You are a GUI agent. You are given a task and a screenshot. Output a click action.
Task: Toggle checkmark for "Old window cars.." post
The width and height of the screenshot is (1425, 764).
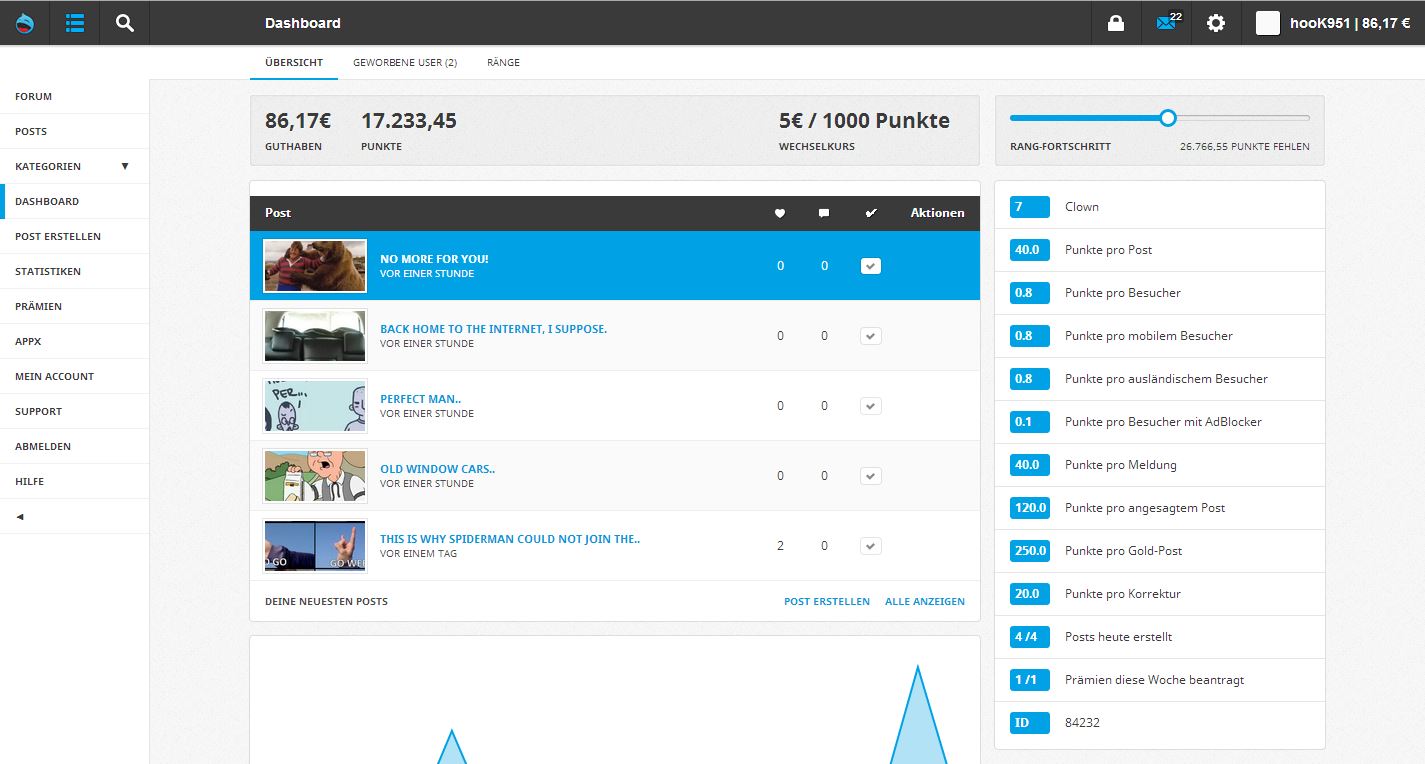(871, 476)
